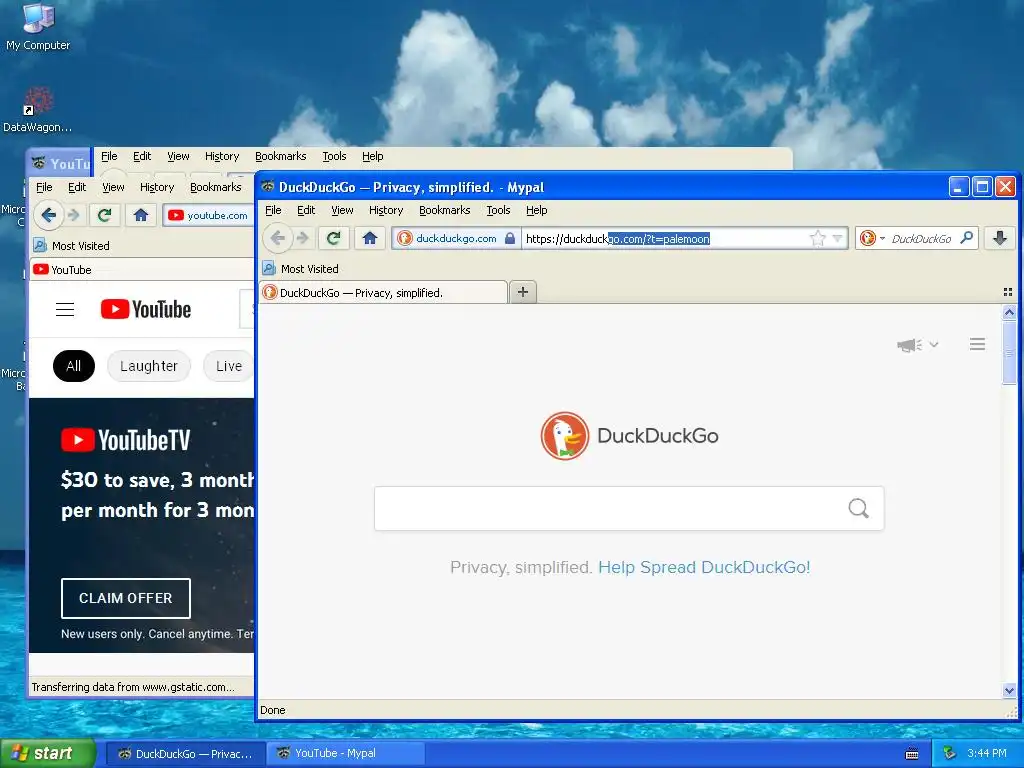Viewport: 1024px width, 768px height.
Task: Click the vertical scrollbar thumb
Action: pos(1009,353)
